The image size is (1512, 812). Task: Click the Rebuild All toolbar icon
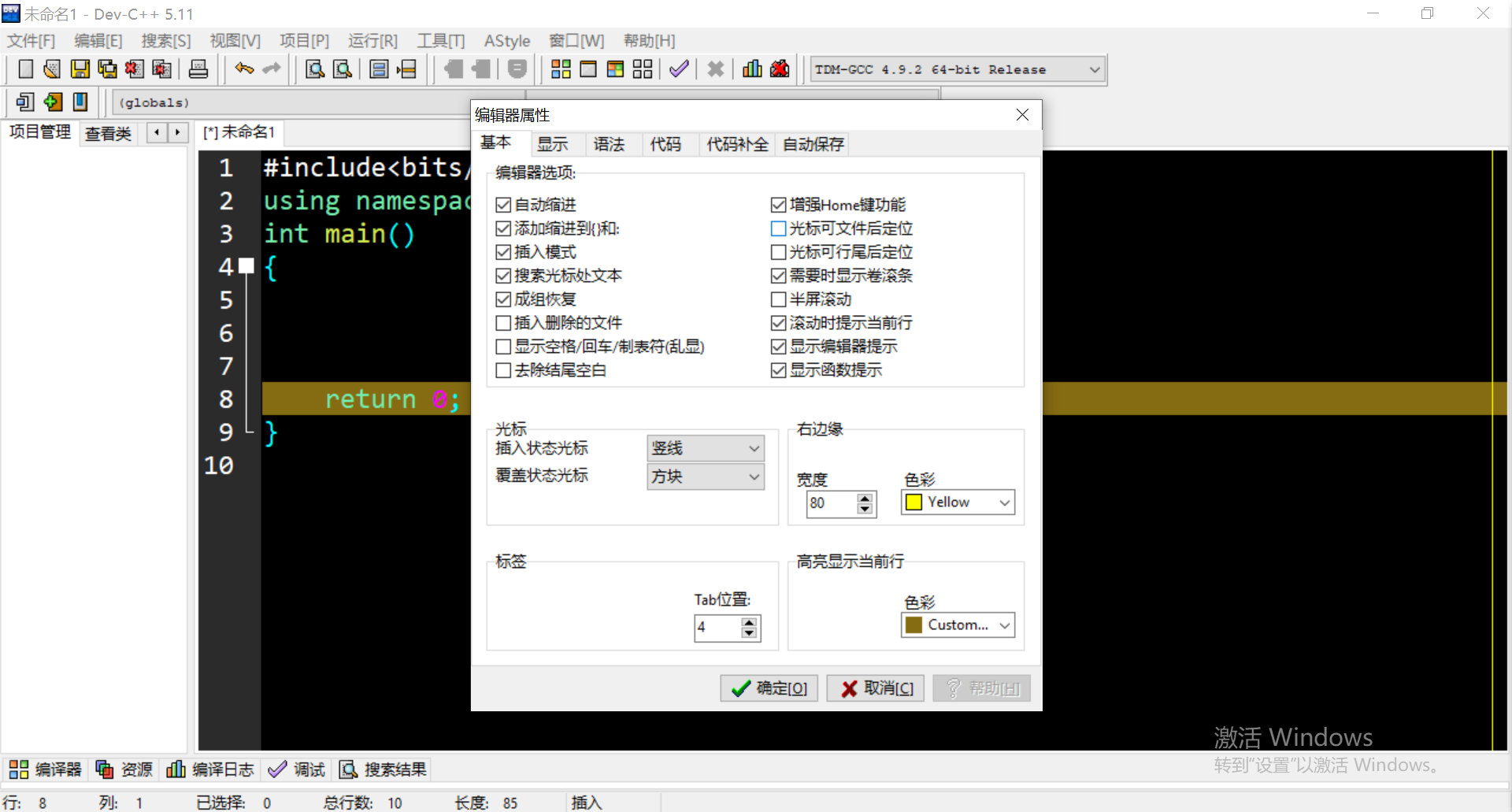pyautogui.click(x=643, y=69)
